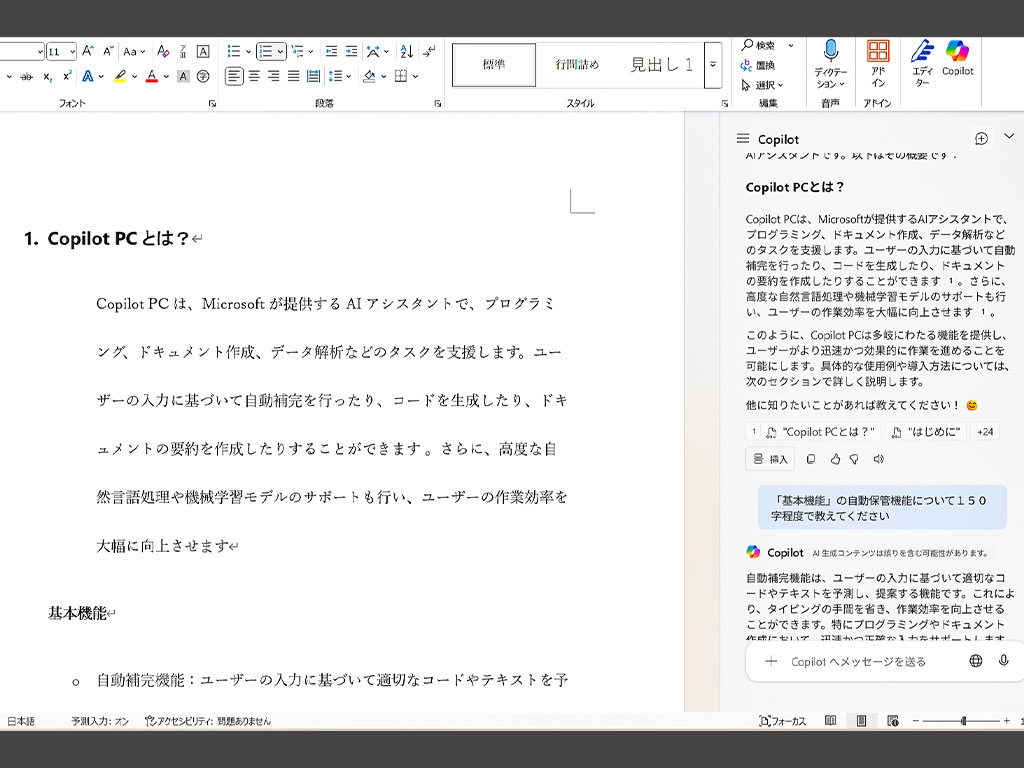The width and height of the screenshot is (1024, 768).
Task: Open the font size dropdown
Action: click(x=72, y=52)
